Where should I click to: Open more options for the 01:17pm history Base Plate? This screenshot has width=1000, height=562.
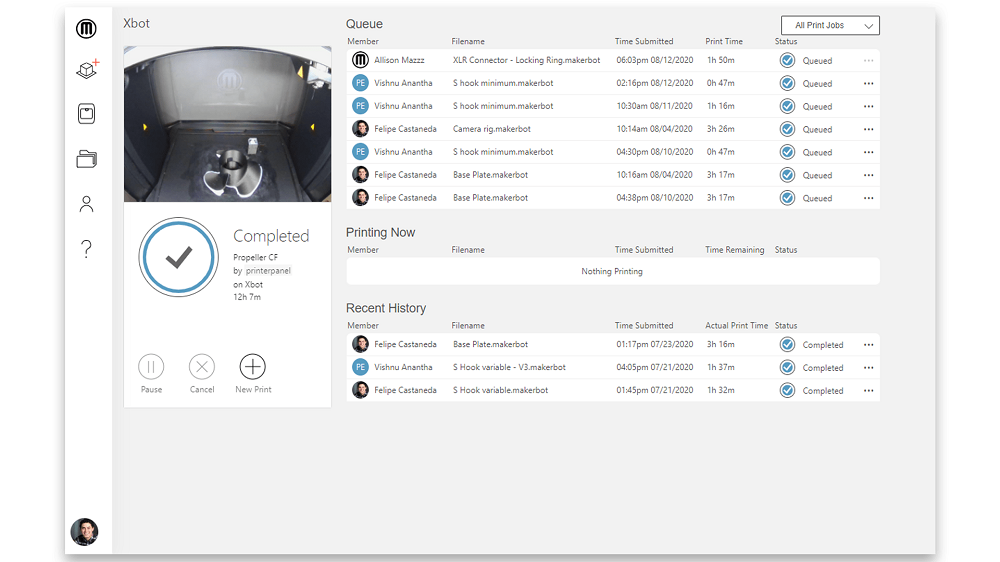pyautogui.click(x=869, y=345)
